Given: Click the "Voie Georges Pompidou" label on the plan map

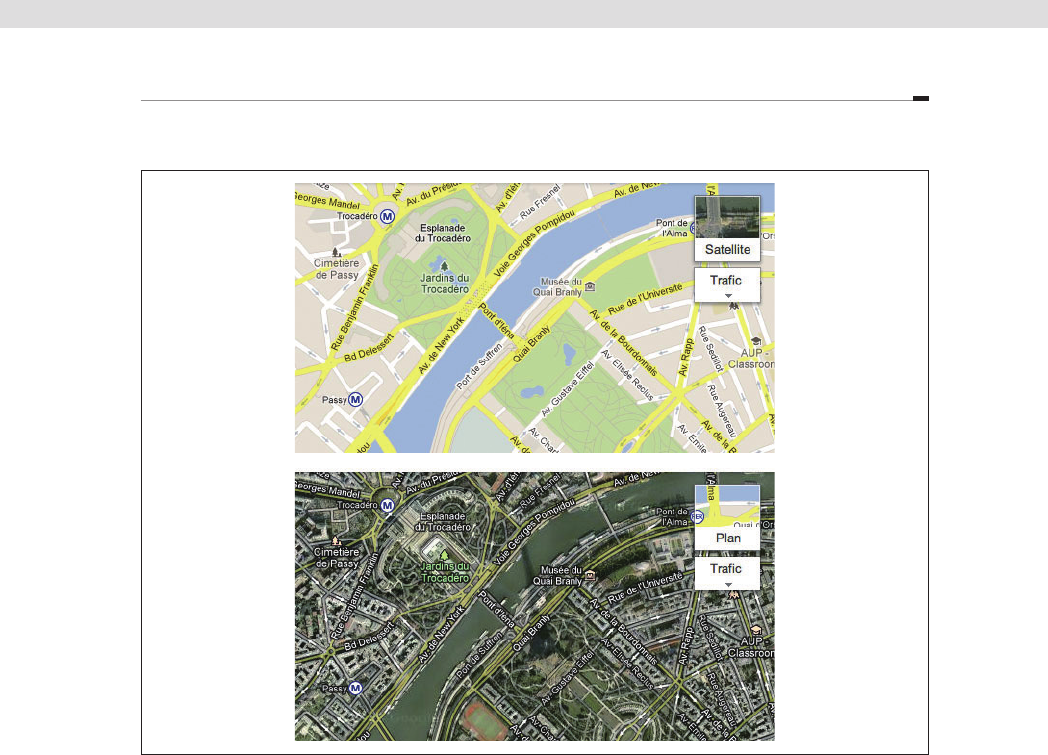Looking at the screenshot, I should pyautogui.click(x=534, y=244).
